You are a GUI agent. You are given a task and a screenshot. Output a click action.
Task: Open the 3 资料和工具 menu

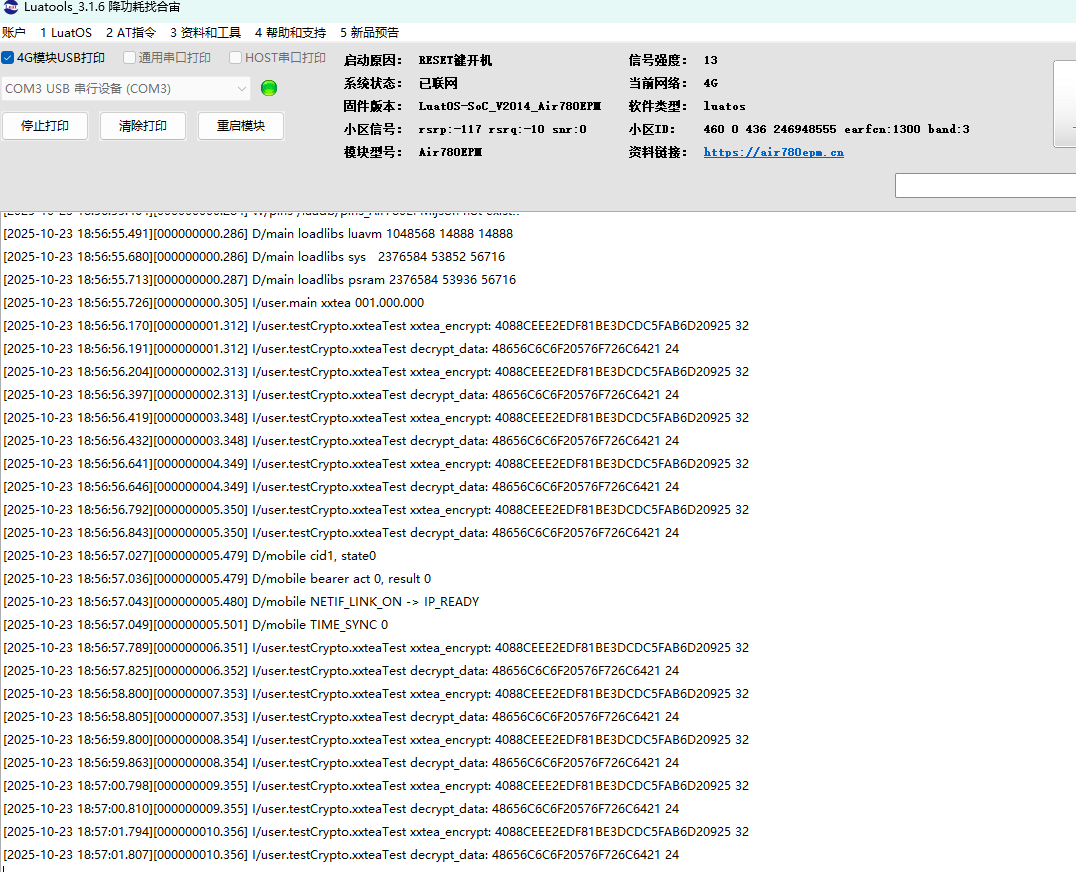tap(205, 33)
